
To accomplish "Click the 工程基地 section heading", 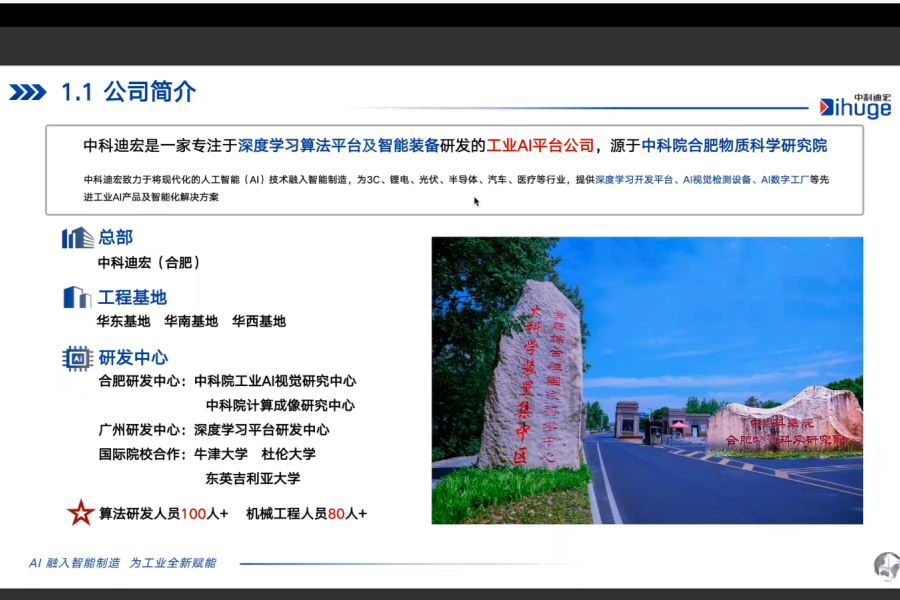I will [132, 298].
